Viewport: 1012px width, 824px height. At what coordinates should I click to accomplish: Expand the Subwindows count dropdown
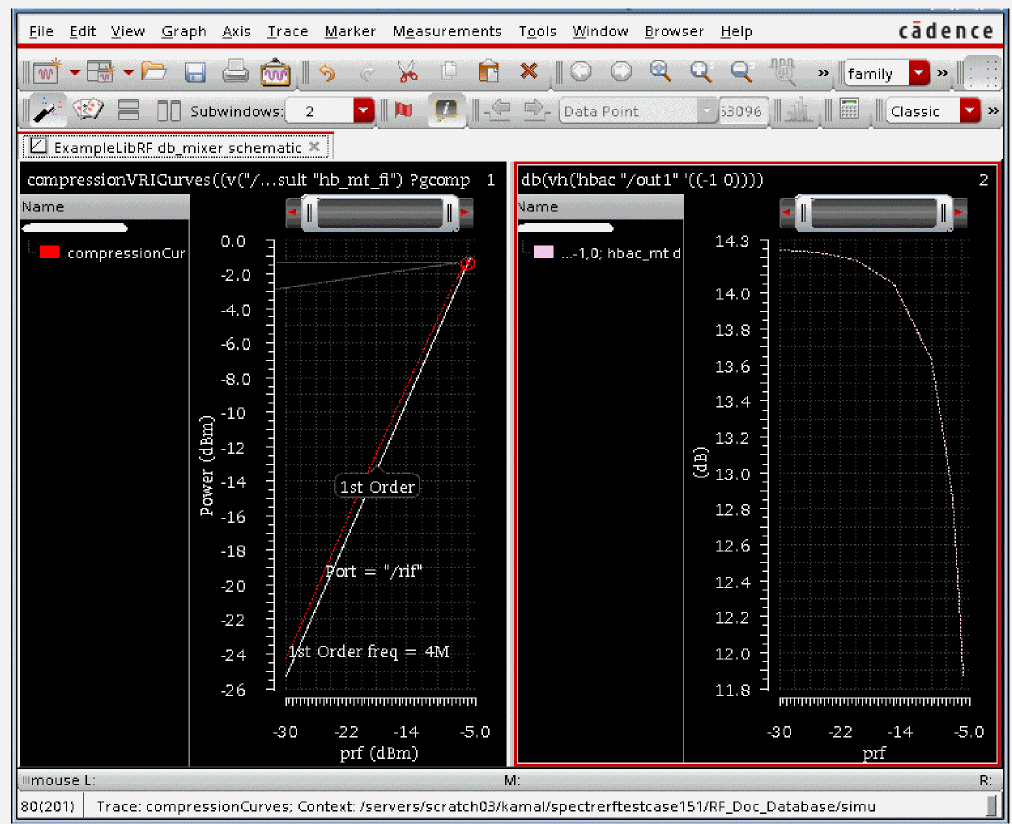pos(363,111)
